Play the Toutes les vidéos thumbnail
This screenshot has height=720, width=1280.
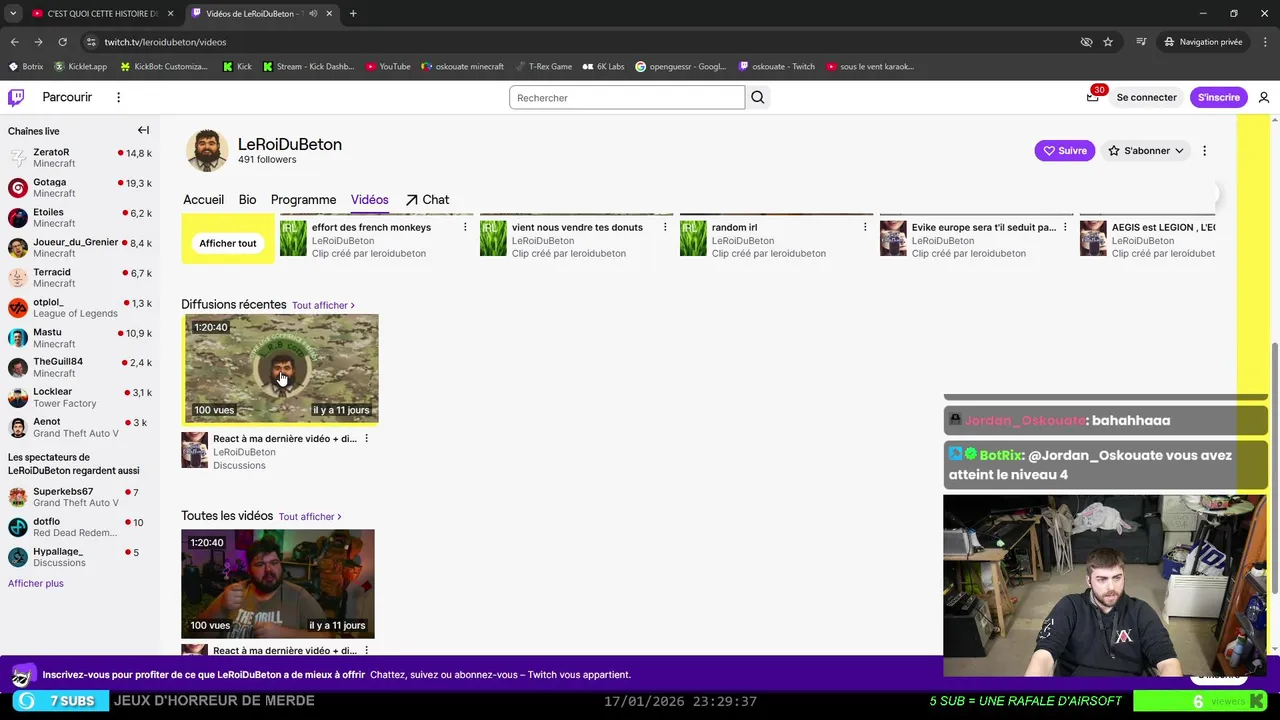point(278,584)
